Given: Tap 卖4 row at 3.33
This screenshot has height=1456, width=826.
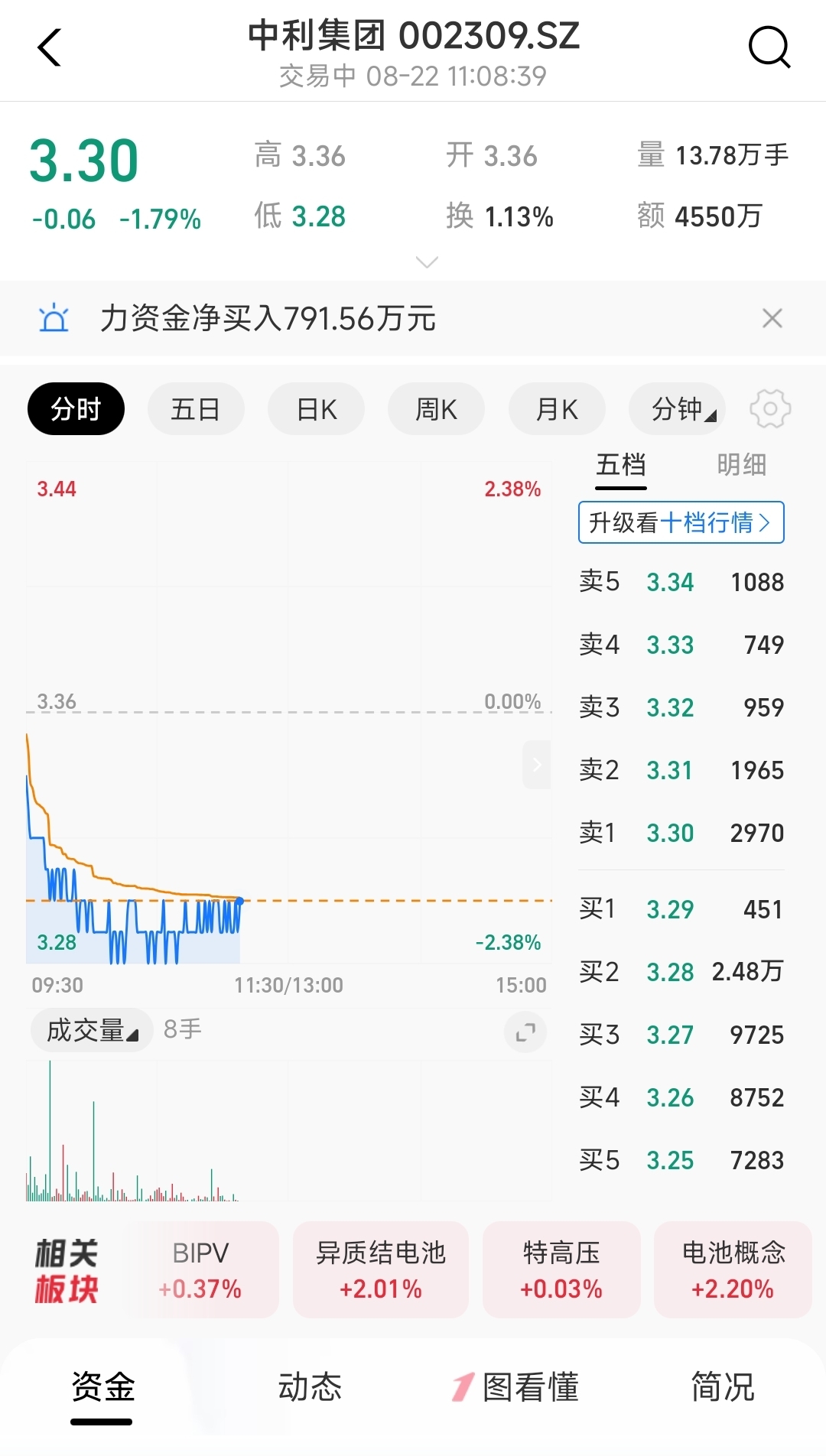Looking at the screenshot, I should (x=681, y=645).
